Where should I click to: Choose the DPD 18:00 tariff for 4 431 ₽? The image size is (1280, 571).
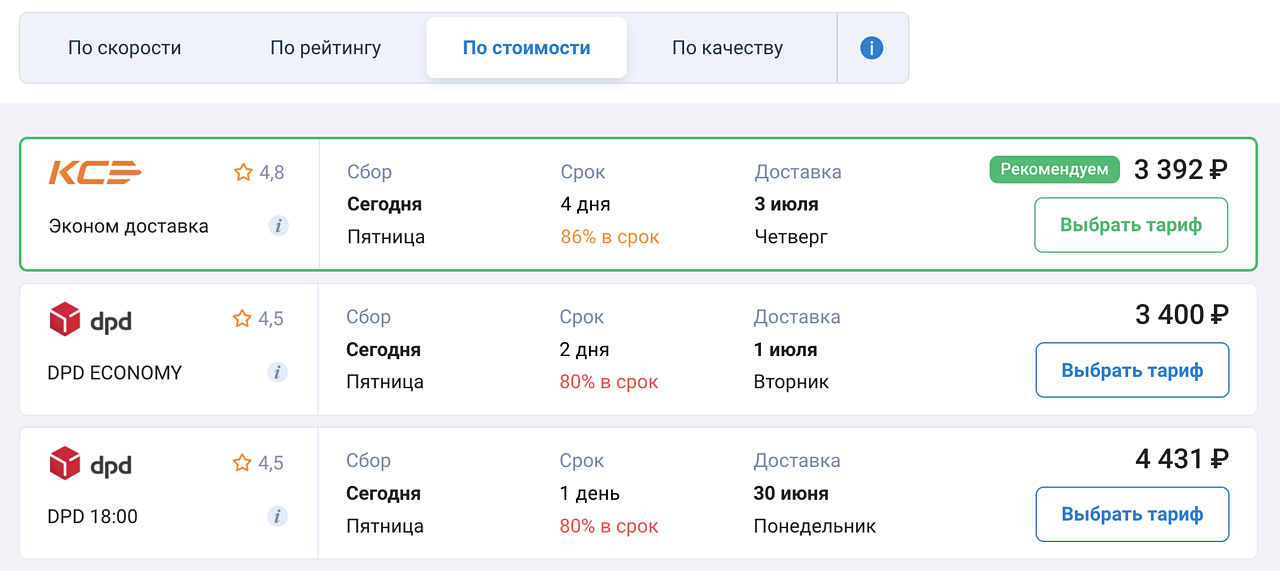(x=1131, y=514)
